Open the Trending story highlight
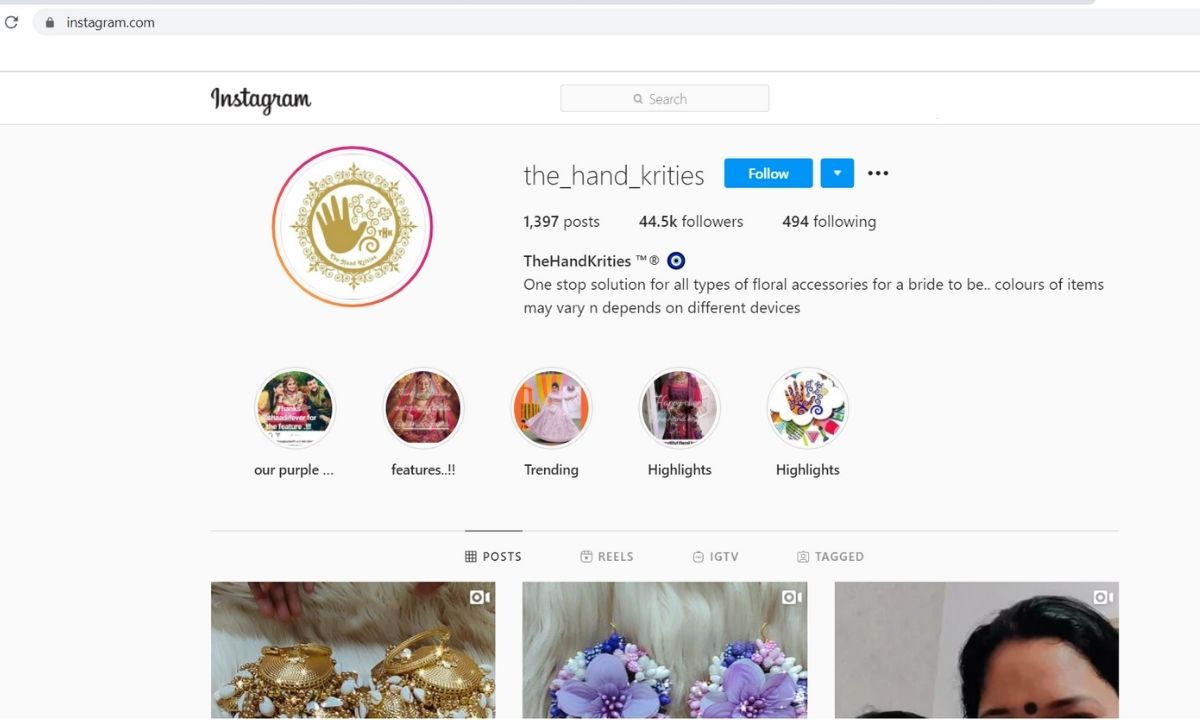1200x720 pixels. point(551,408)
